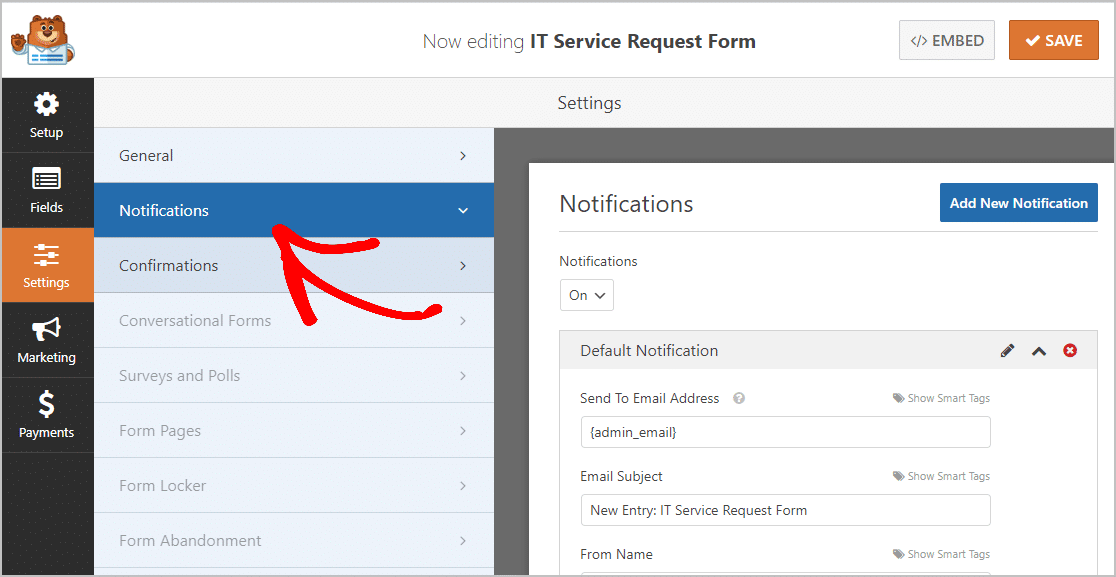This screenshot has width=1116, height=577.
Task: Expand Confirmations via its chevron arrow
Action: (x=463, y=265)
